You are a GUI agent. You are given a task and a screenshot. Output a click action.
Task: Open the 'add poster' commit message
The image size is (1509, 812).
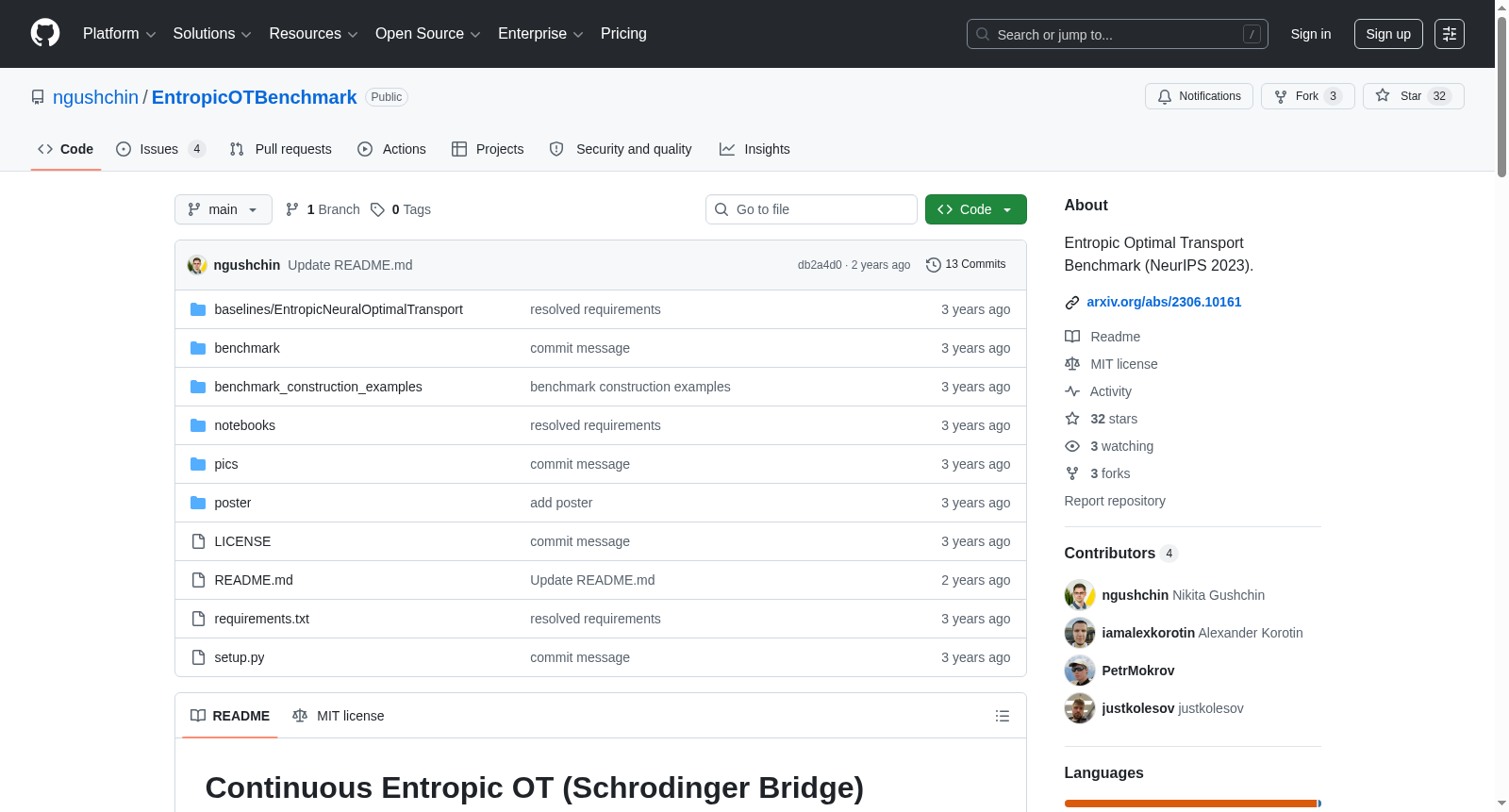(561, 503)
